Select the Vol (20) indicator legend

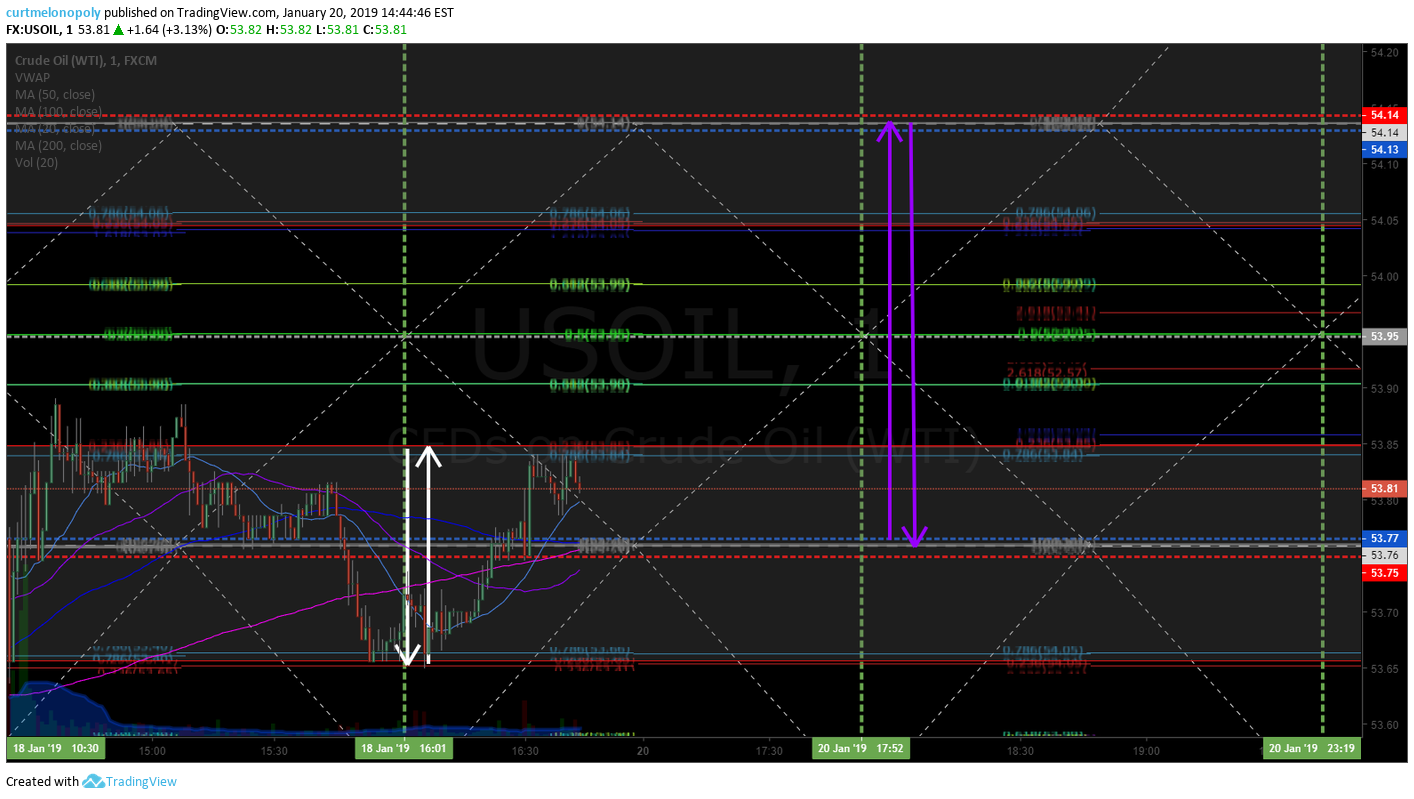tap(36, 162)
